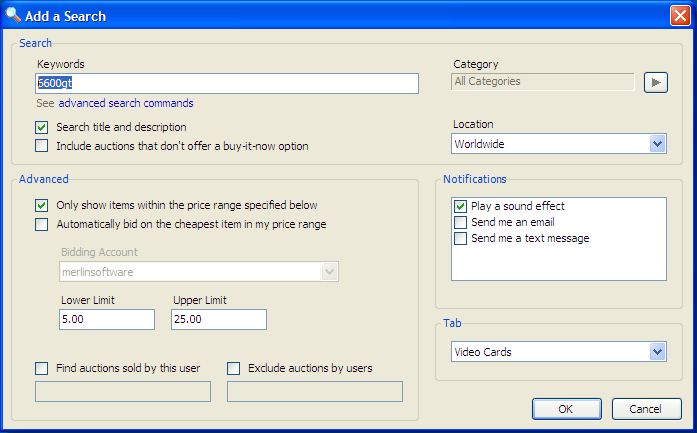The width and height of the screenshot is (697, 433).
Task: Click the magnifier icon in title bar
Action: [x=14, y=15]
